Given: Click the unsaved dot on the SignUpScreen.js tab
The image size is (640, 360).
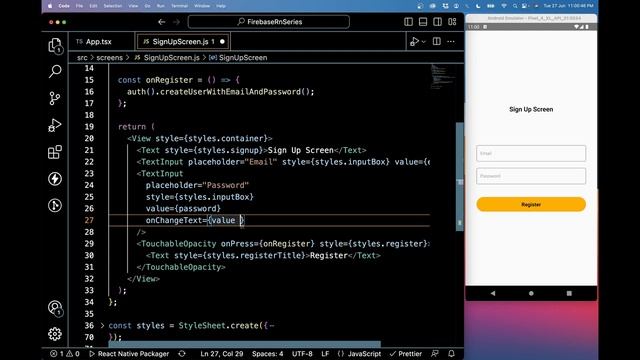Looking at the screenshot, I should [222, 42].
